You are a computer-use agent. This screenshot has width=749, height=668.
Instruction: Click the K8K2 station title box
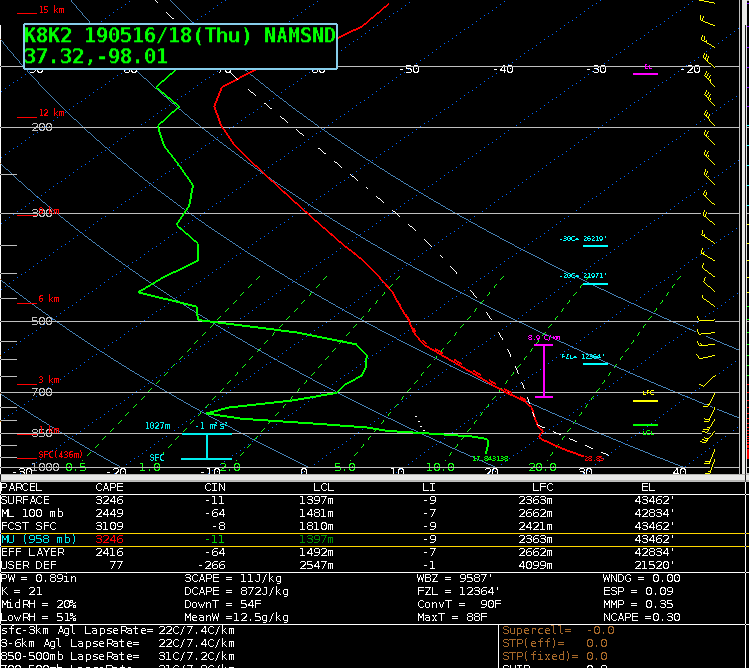180,46
